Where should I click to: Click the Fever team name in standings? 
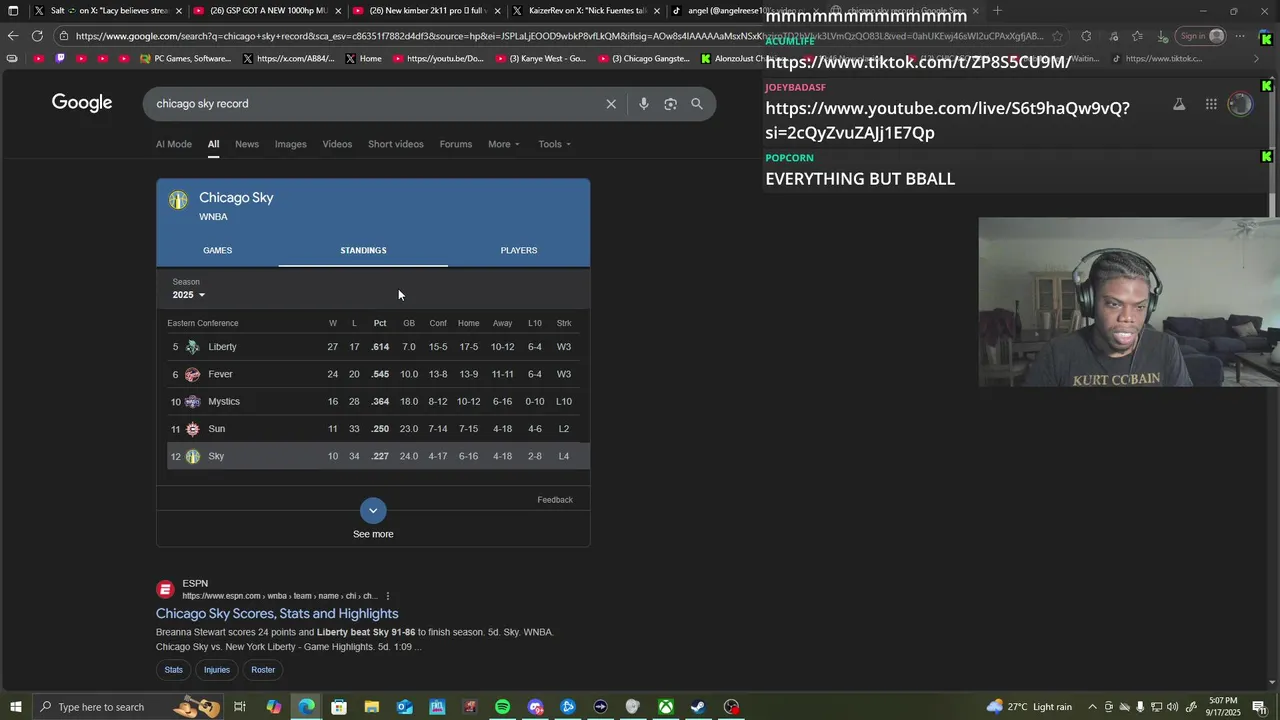tap(220, 374)
